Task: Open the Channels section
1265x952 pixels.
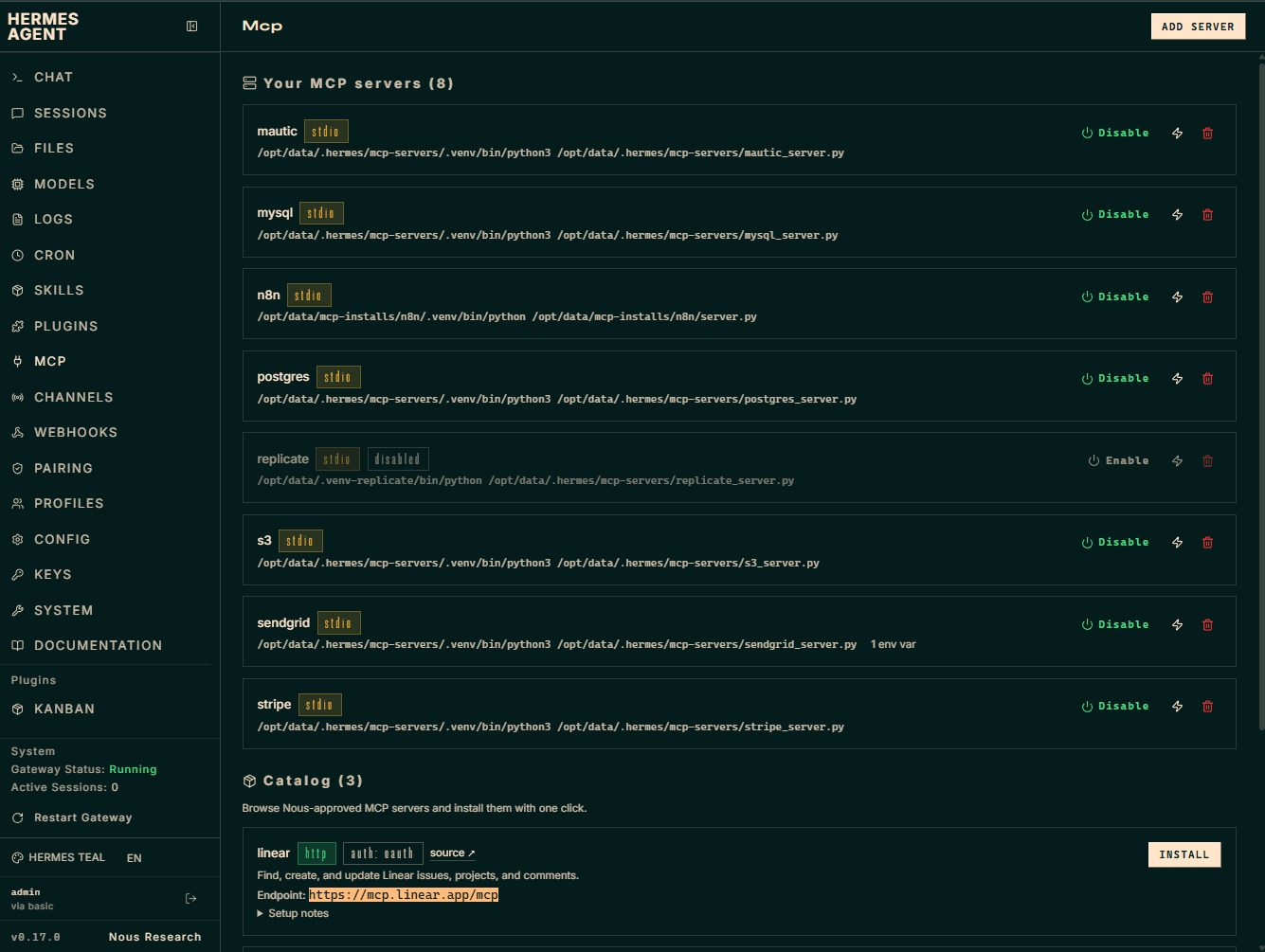Action: click(110, 397)
